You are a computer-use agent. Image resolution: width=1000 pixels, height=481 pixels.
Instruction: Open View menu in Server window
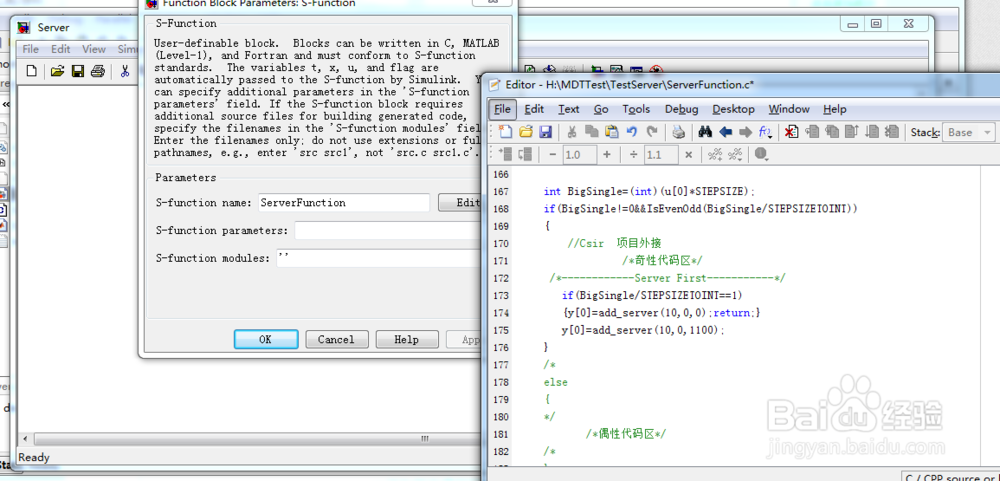[x=94, y=49]
